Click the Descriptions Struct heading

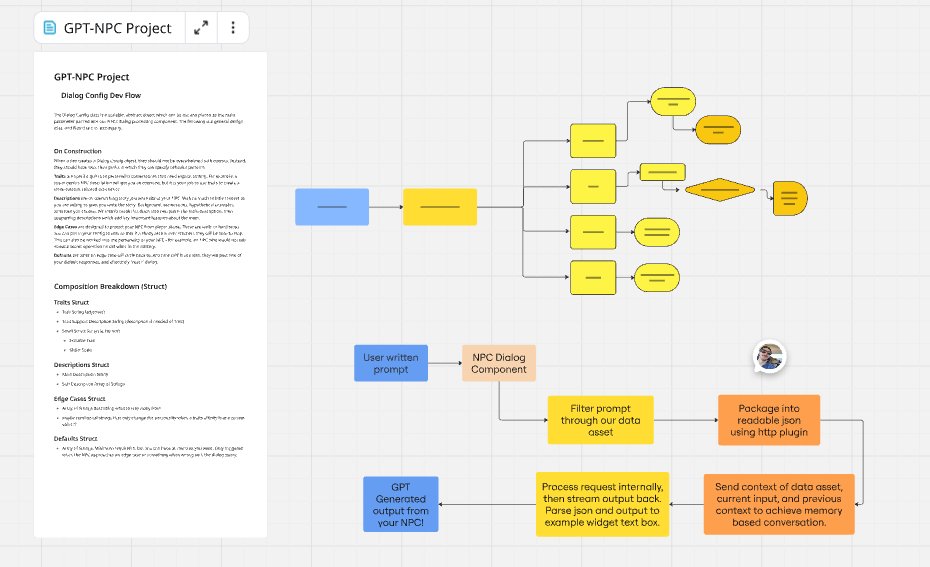(81, 365)
